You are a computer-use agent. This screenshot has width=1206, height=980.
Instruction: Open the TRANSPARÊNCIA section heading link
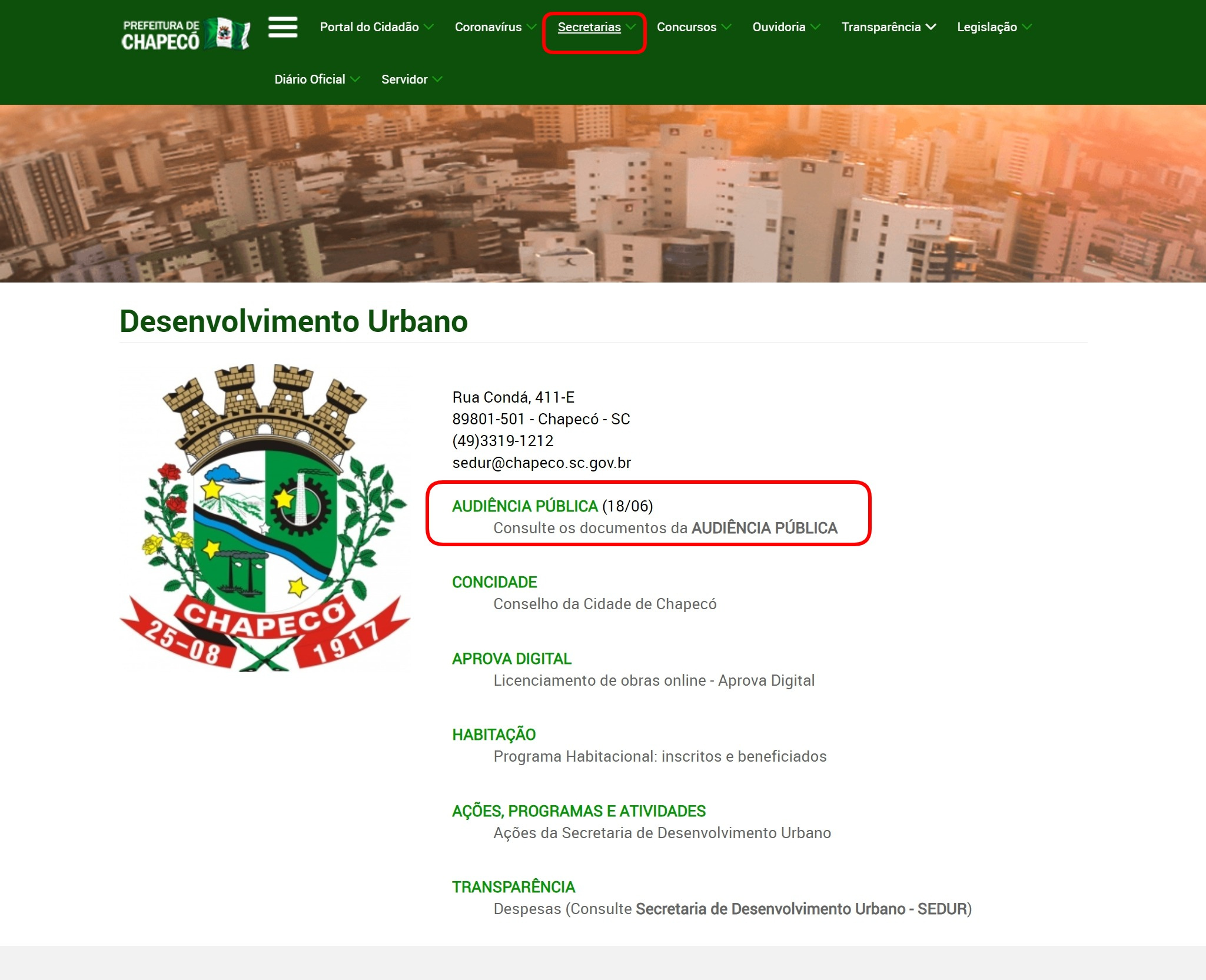click(x=513, y=887)
